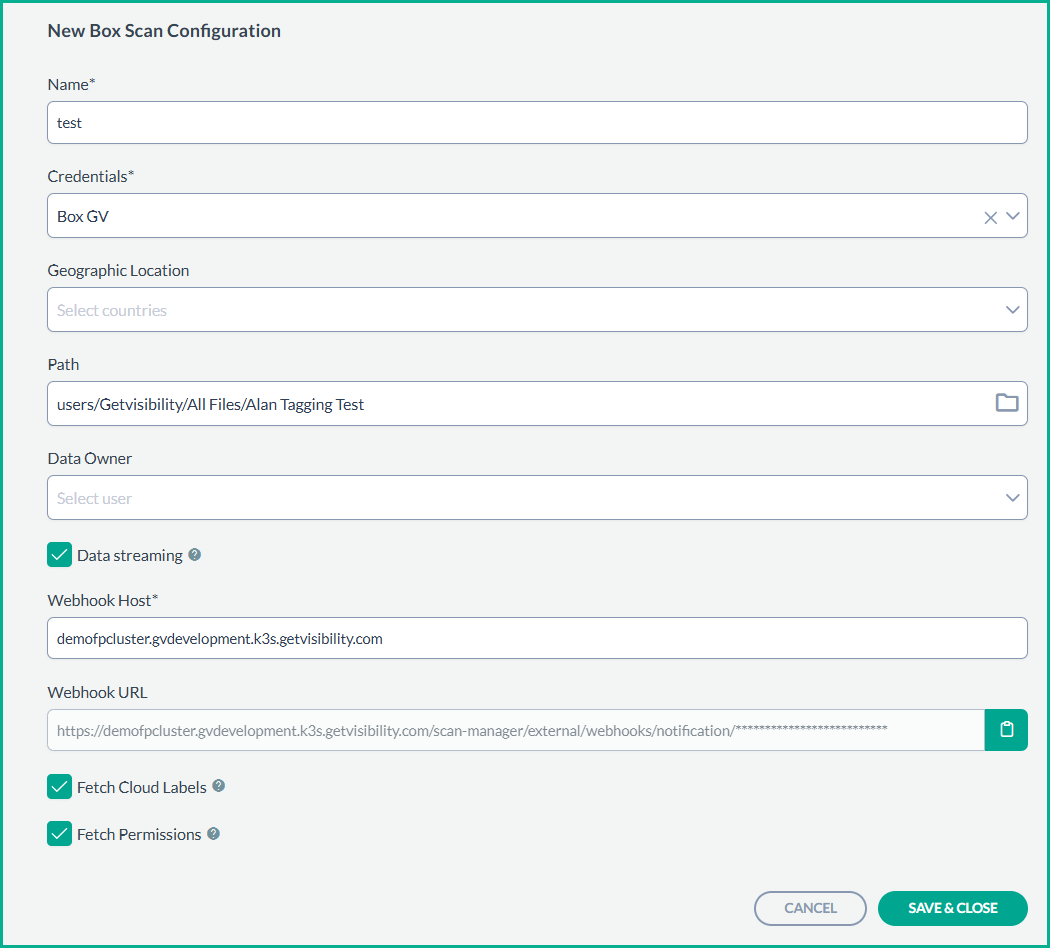Click help icon beside Fetch Cloud Labels
The image size is (1050, 948).
click(x=219, y=786)
